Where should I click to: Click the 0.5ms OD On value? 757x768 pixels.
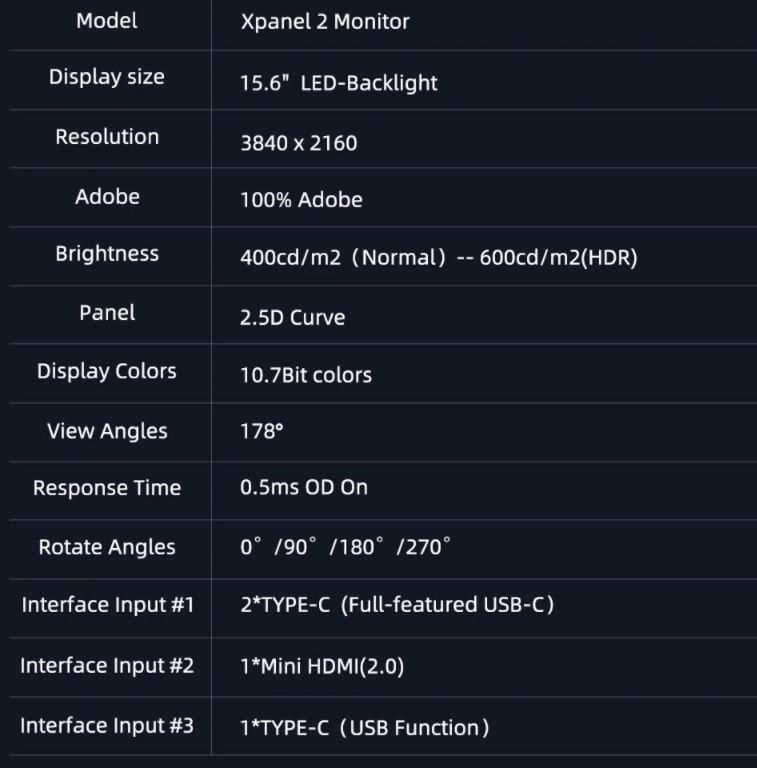click(x=304, y=487)
